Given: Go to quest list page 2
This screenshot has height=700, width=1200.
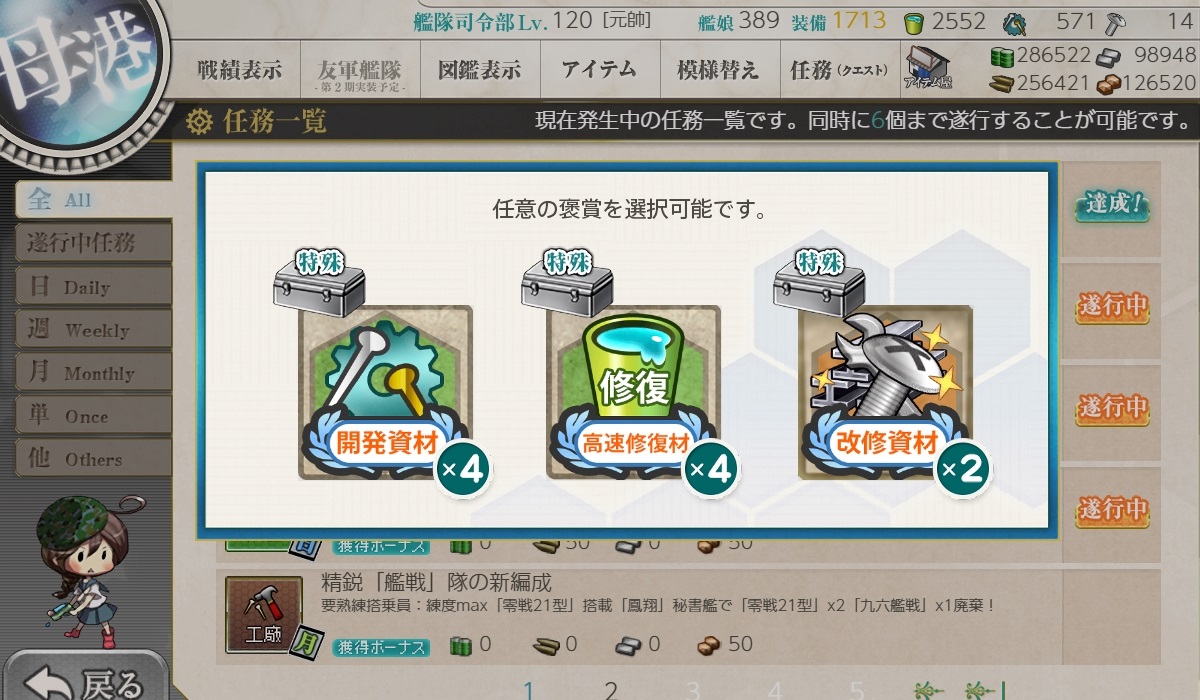Looking at the screenshot, I should click(611, 689).
